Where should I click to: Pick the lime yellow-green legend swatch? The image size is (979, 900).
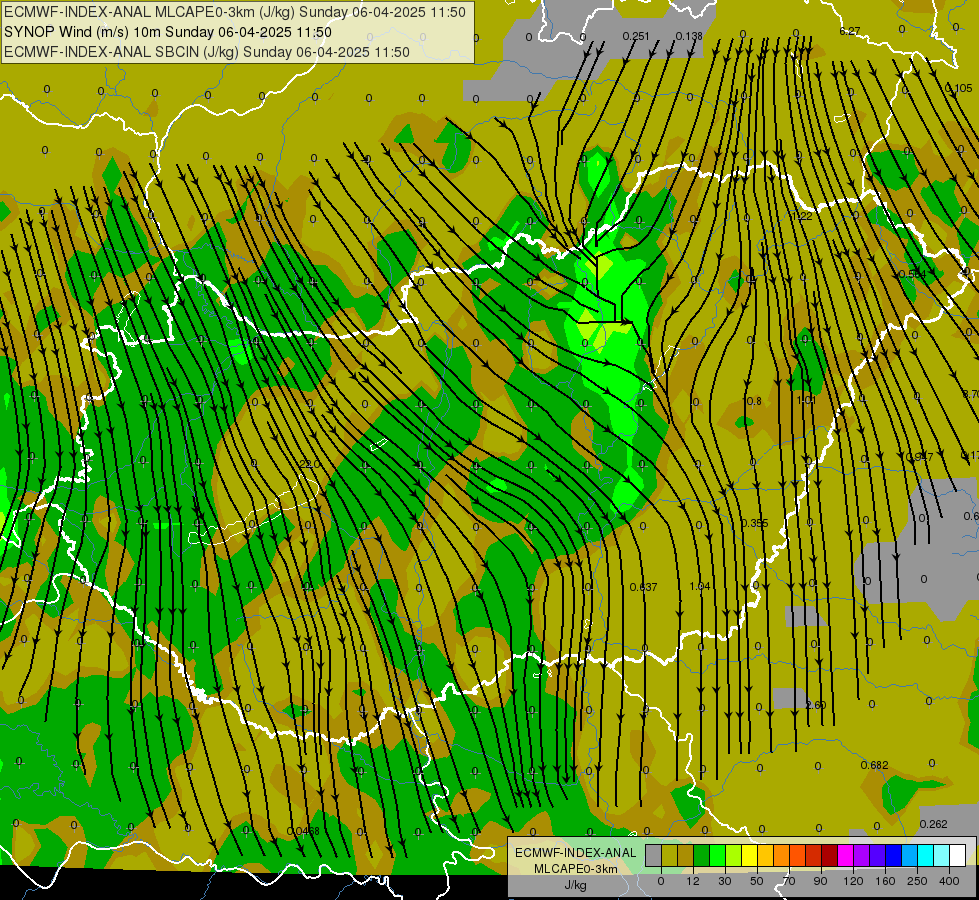coord(734,855)
